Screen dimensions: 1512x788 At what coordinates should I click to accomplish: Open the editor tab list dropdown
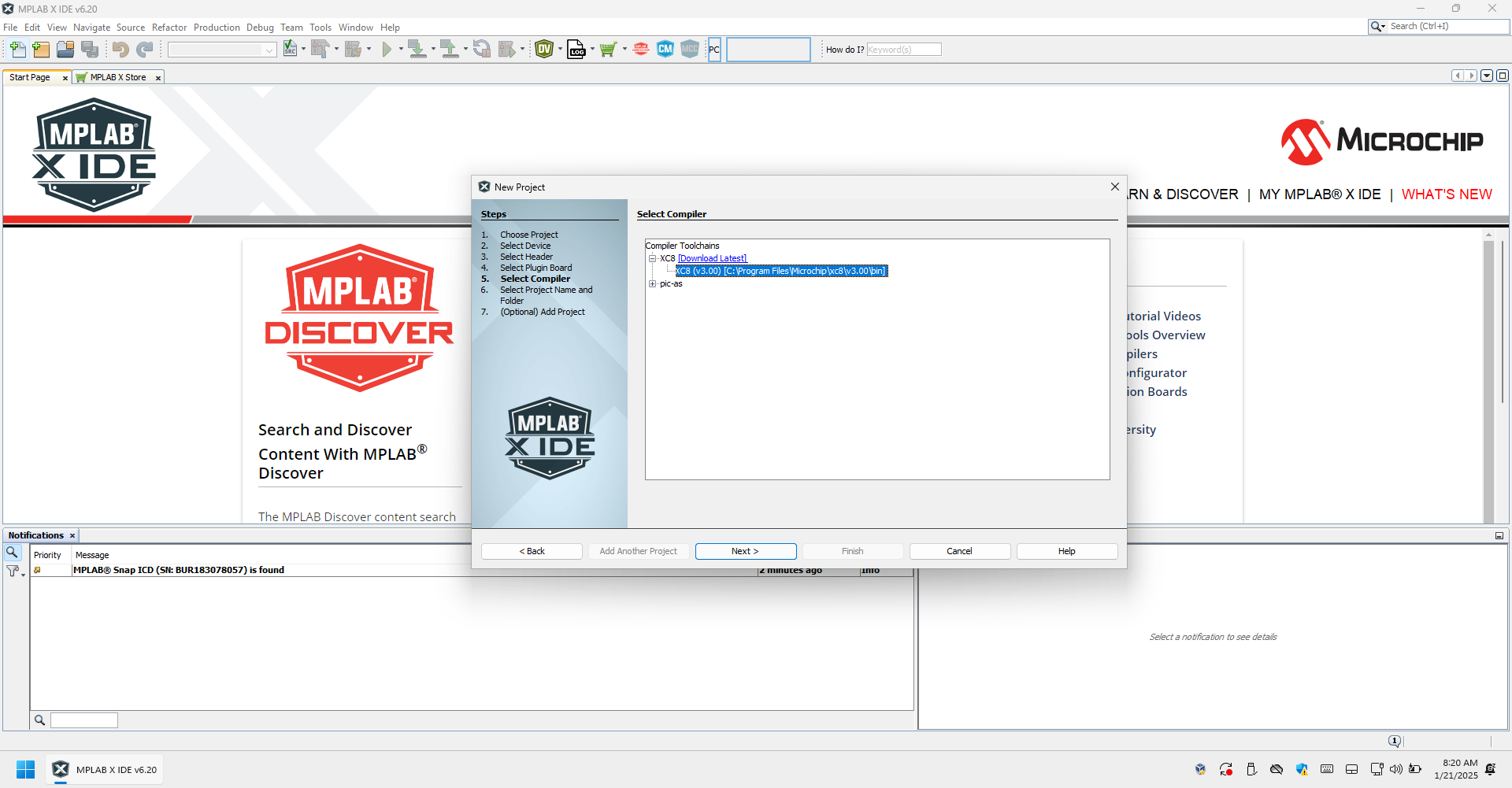1487,76
